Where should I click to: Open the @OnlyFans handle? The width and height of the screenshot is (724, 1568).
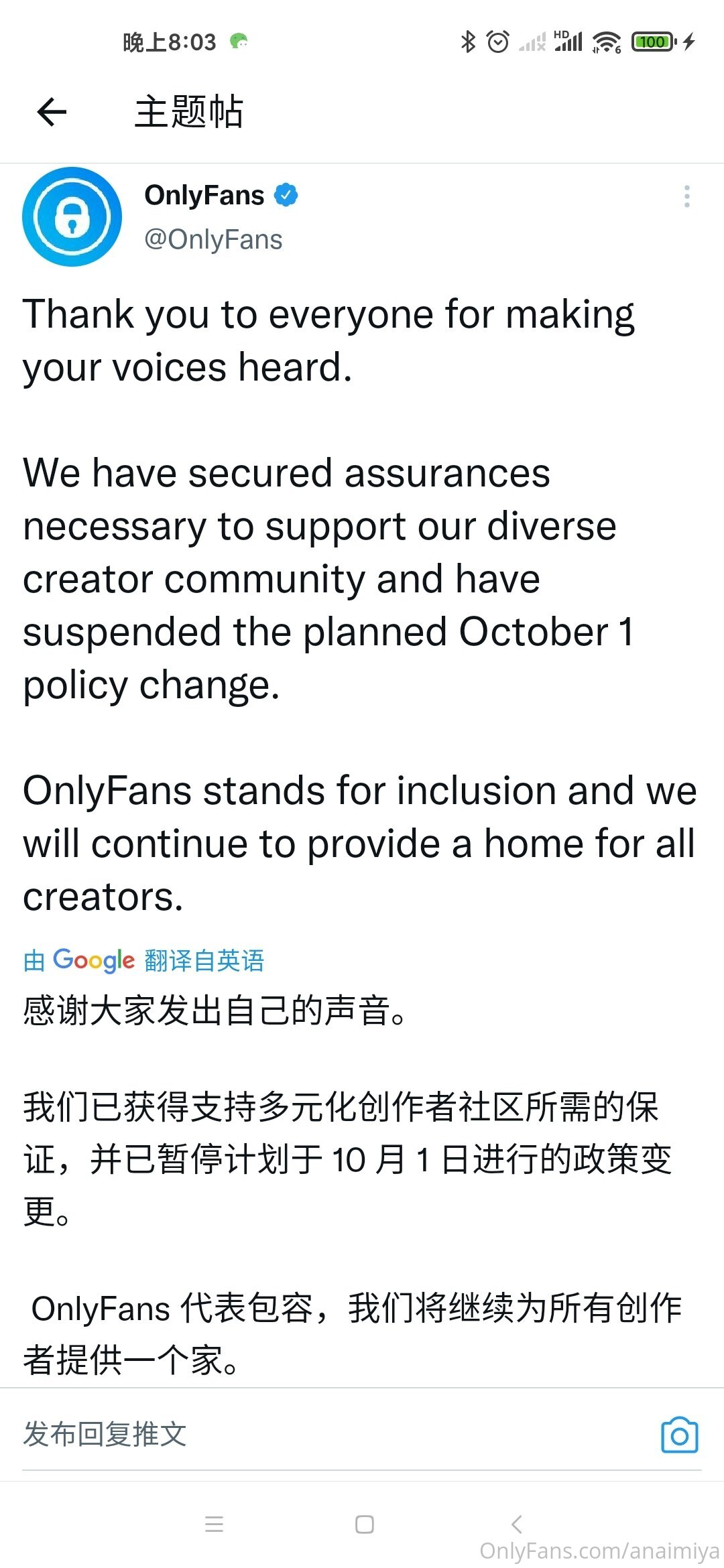pos(213,239)
